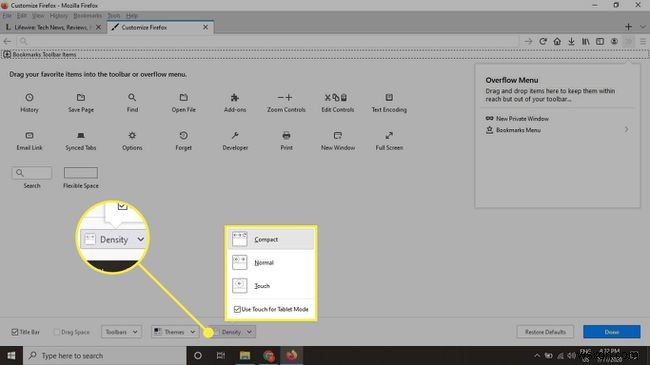Click the blue Done button

pos(611,332)
